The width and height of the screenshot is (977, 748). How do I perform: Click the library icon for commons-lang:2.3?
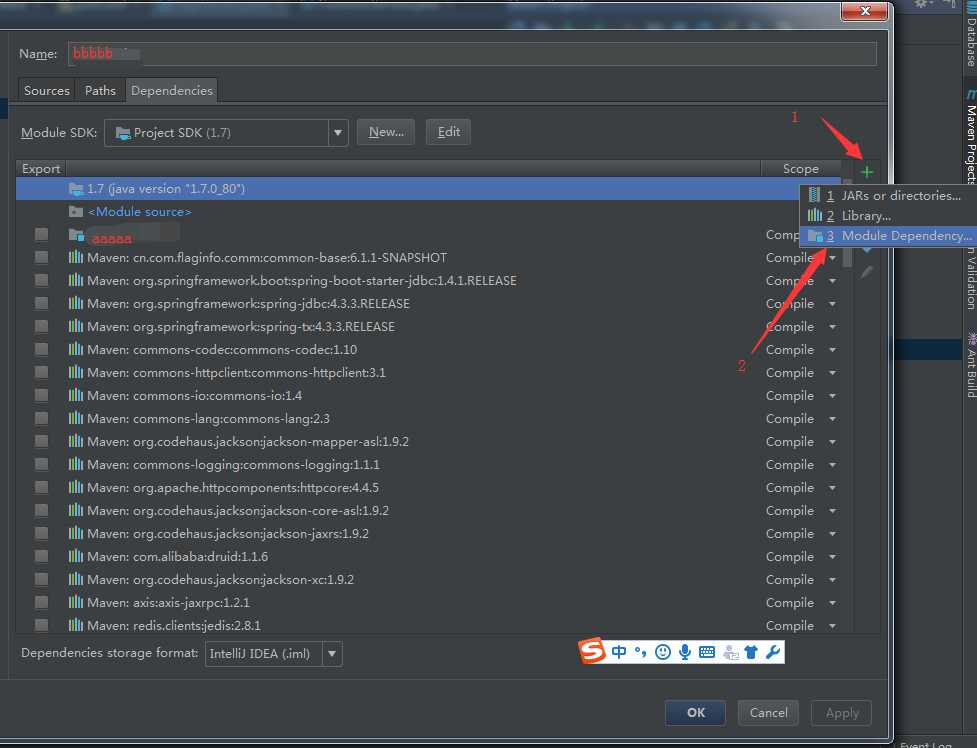tap(76, 418)
